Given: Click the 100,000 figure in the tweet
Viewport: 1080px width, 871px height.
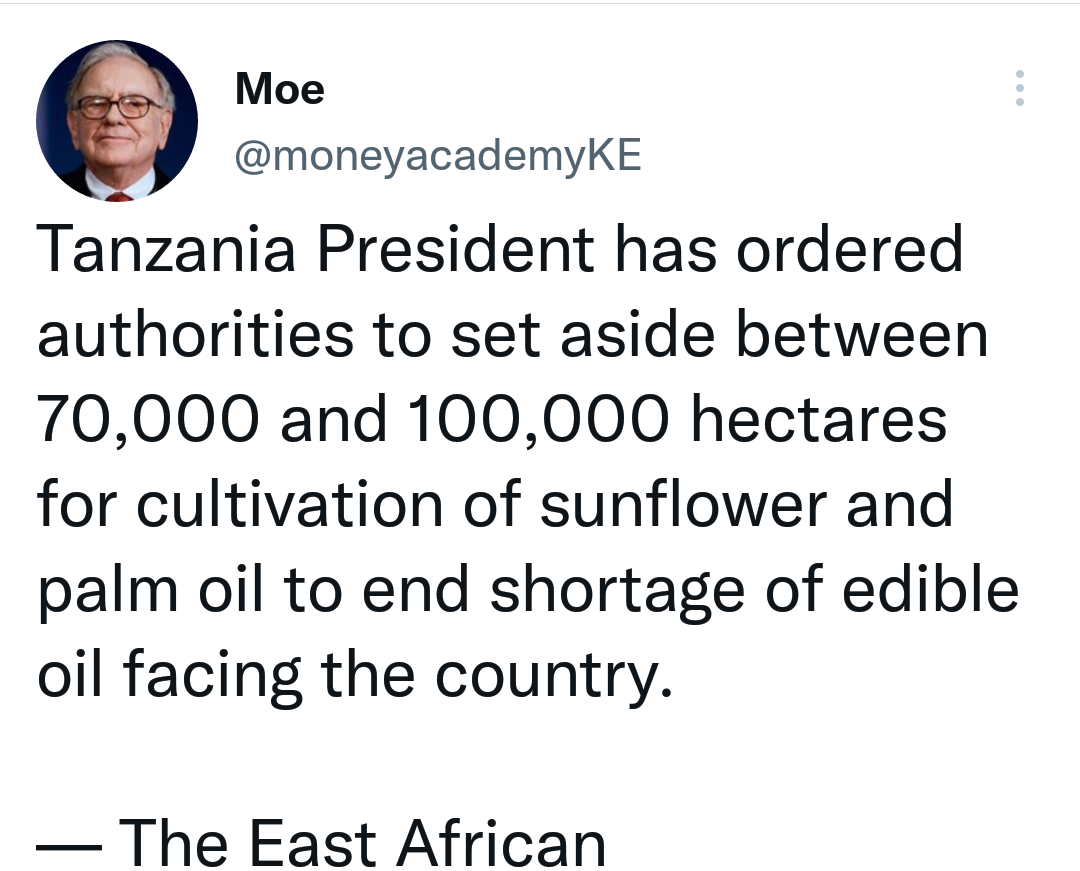Looking at the screenshot, I should click(539, 420).
